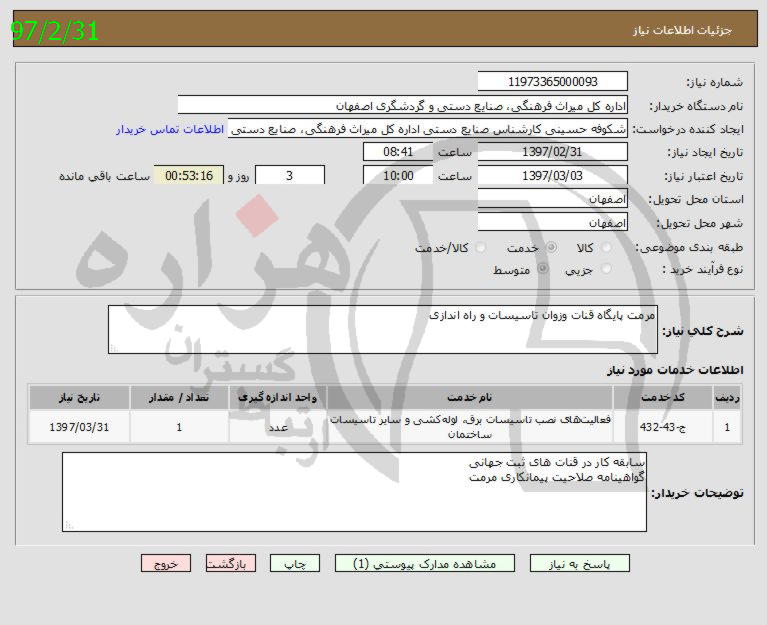
Task: Click the اطلاعات خدمات مورد نیاز heading
Action: 675,370
